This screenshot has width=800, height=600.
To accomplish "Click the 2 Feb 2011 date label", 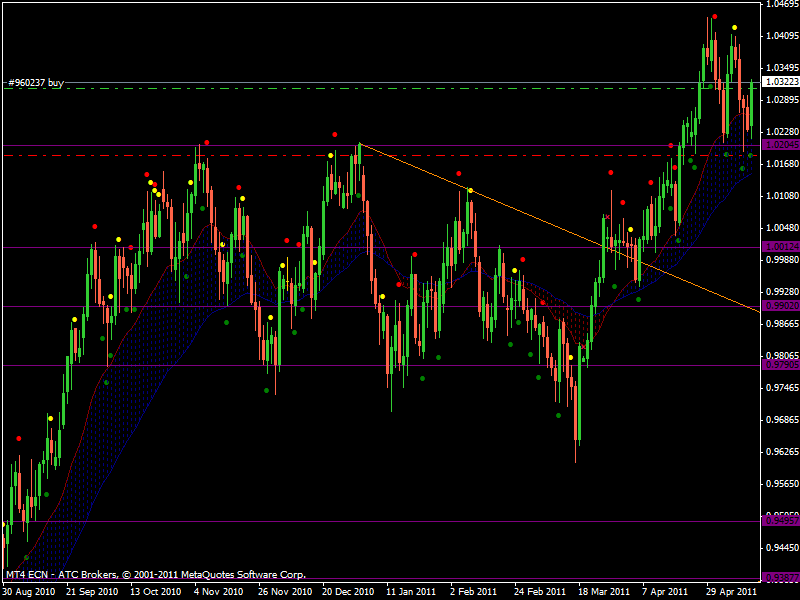I will [473, 592].
